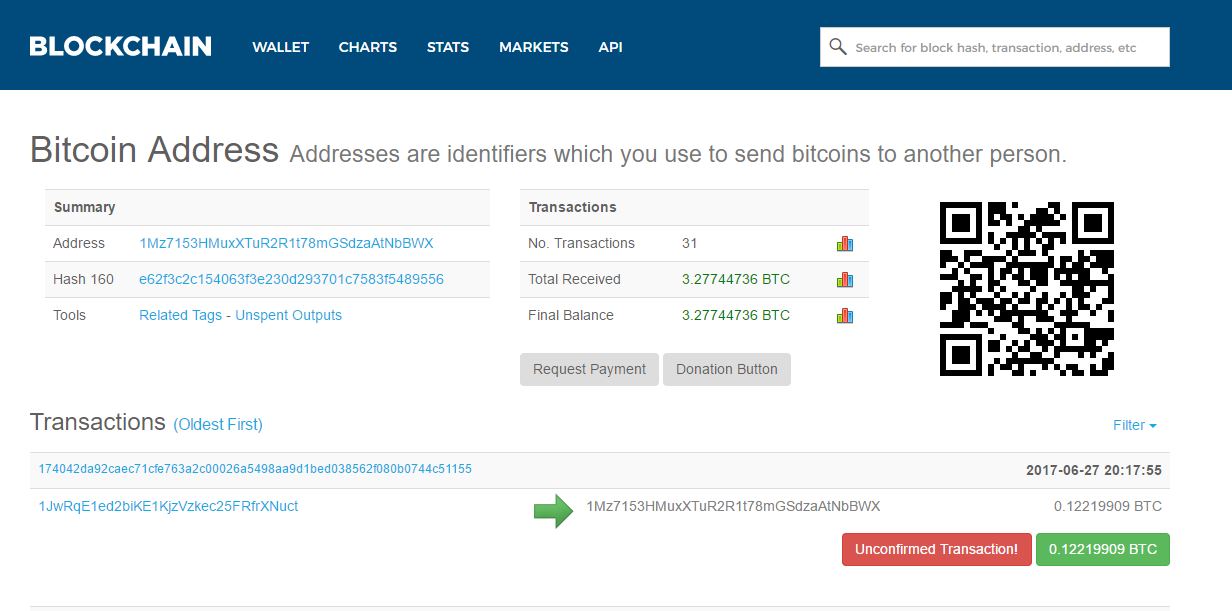
Task: Click the Tools row label
Action: (69, 315)
